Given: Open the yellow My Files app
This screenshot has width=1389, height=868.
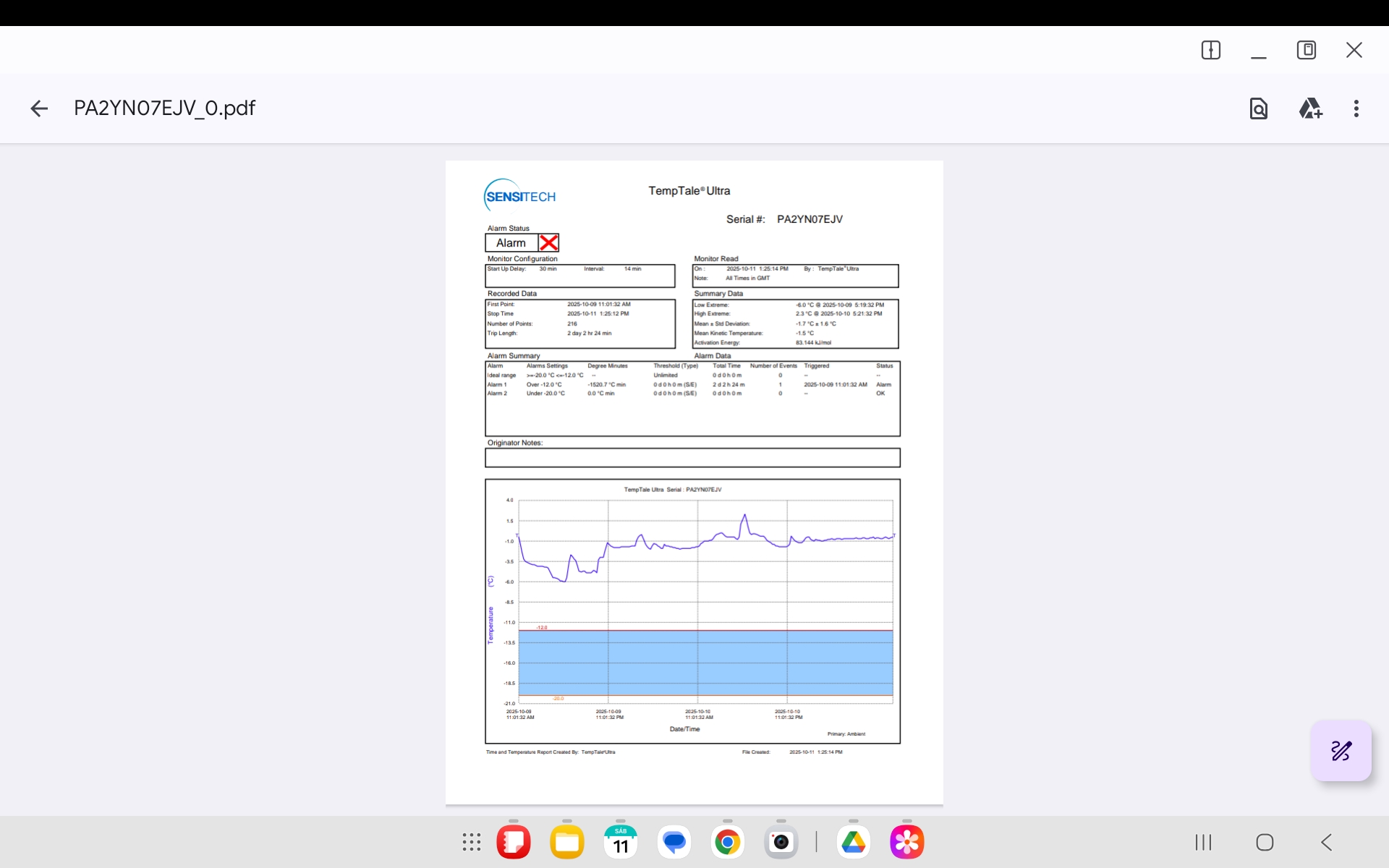Looking at the screenshot, I should 567,842.
